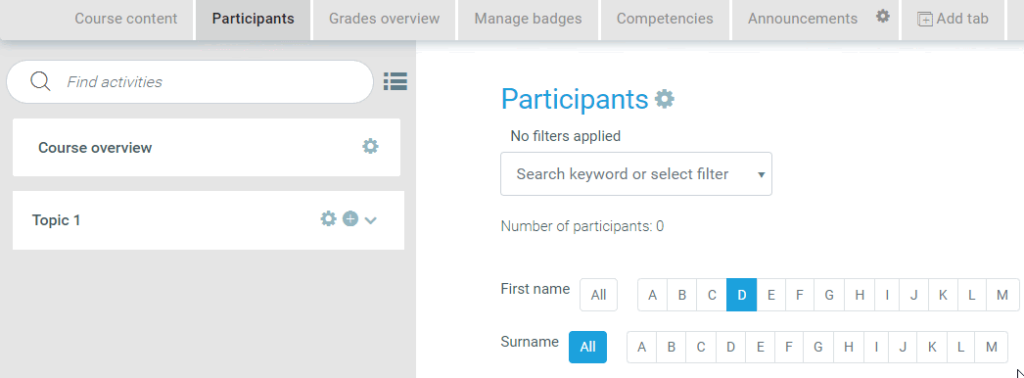Select First name All filter
Image resolution: width=1024 pixels, height=378 pixels.
(x=599, y=294)
